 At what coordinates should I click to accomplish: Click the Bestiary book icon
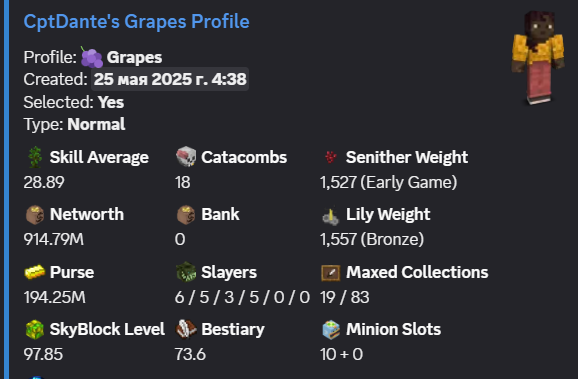186,329
